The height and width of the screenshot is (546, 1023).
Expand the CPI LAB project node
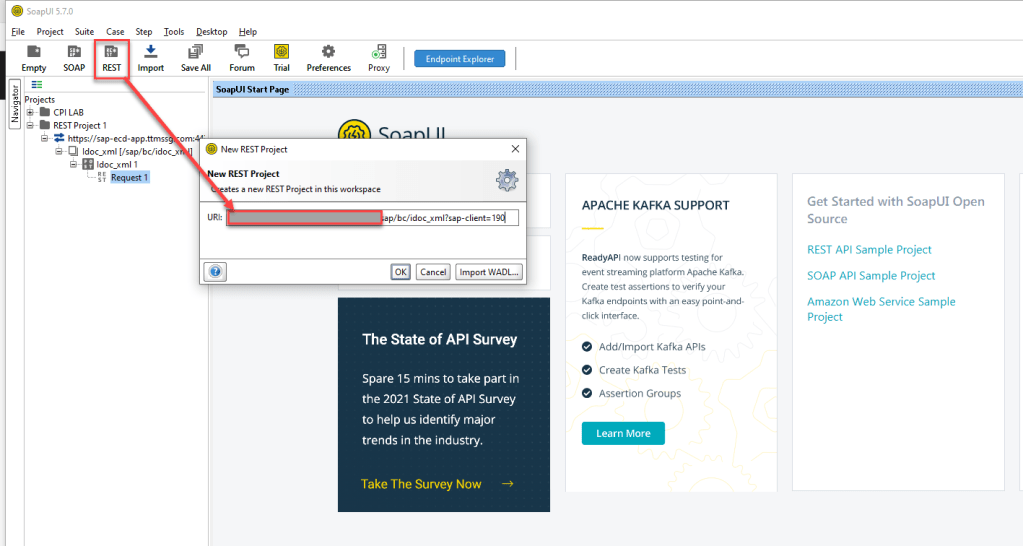[30, 112]
